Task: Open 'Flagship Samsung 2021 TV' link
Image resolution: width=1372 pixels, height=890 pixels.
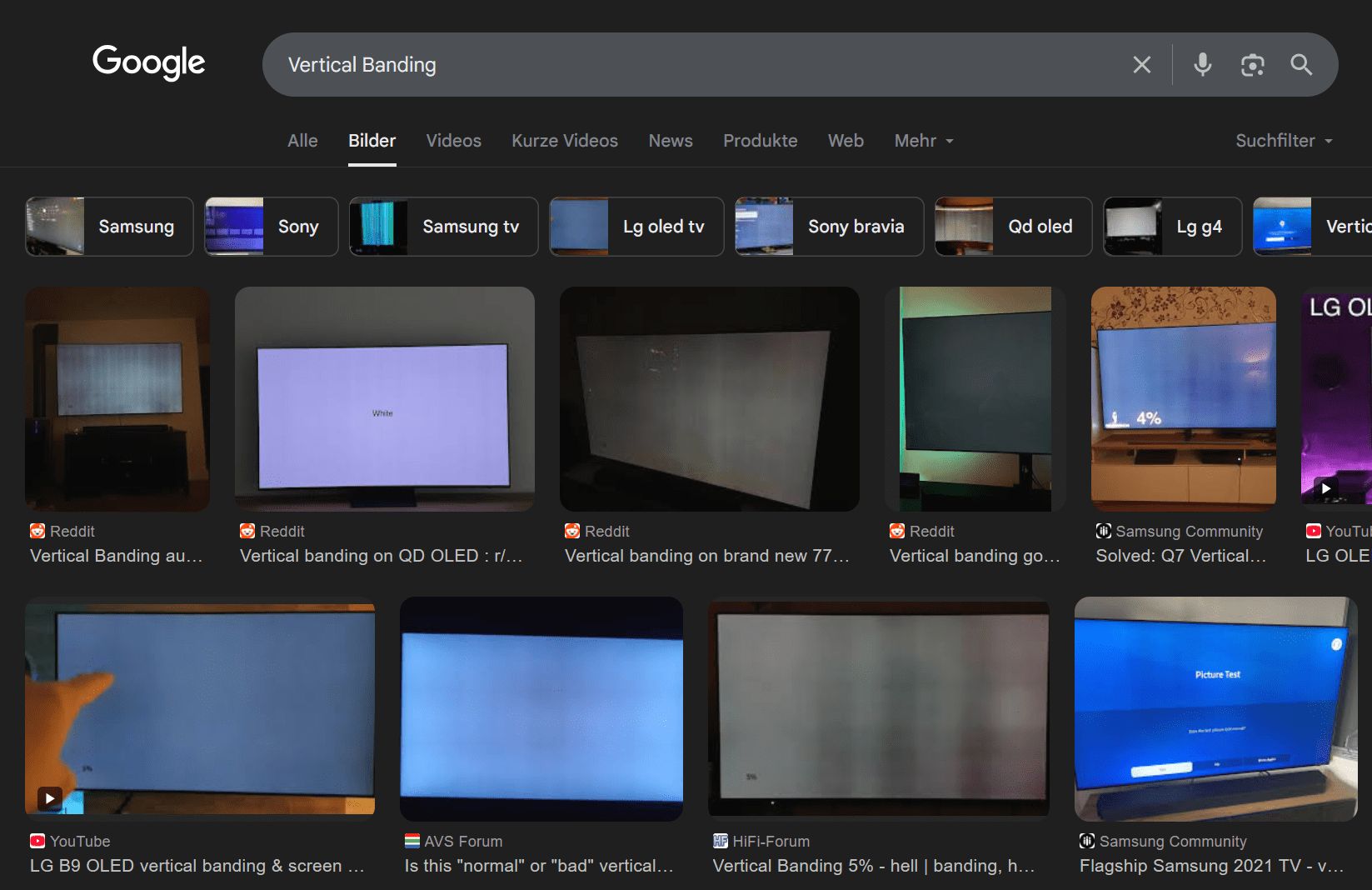Action: point(1211,866)
